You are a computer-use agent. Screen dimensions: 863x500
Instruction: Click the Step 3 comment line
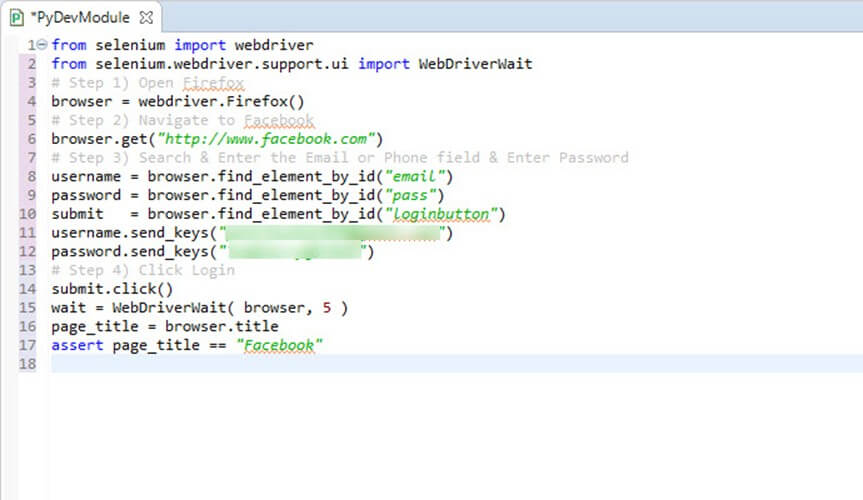(x=340, y=158)
